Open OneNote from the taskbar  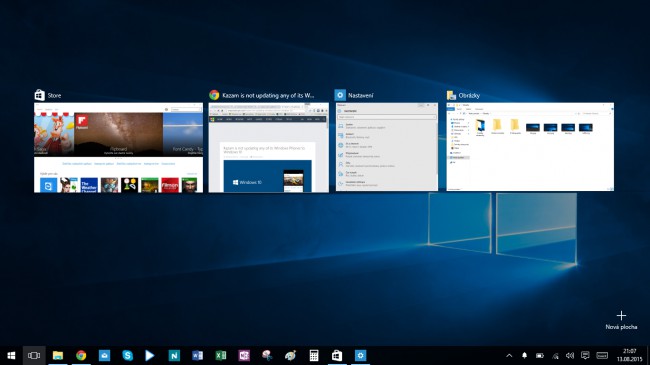point(244,355)
